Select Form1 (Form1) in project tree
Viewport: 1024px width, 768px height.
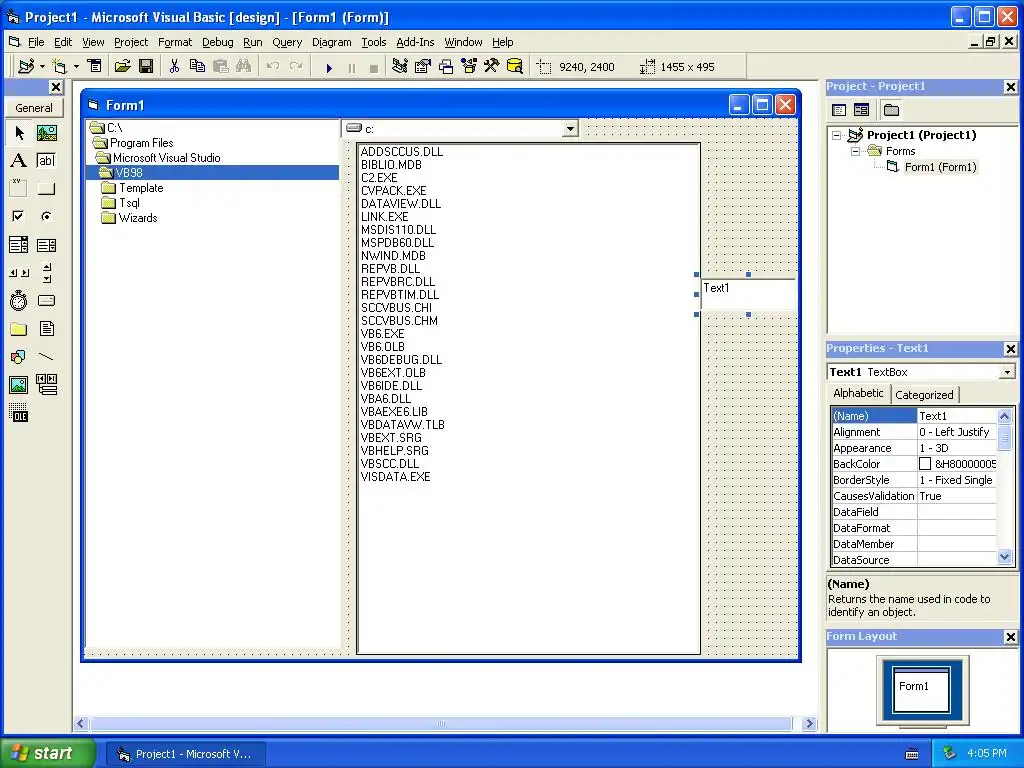[940, 167]
